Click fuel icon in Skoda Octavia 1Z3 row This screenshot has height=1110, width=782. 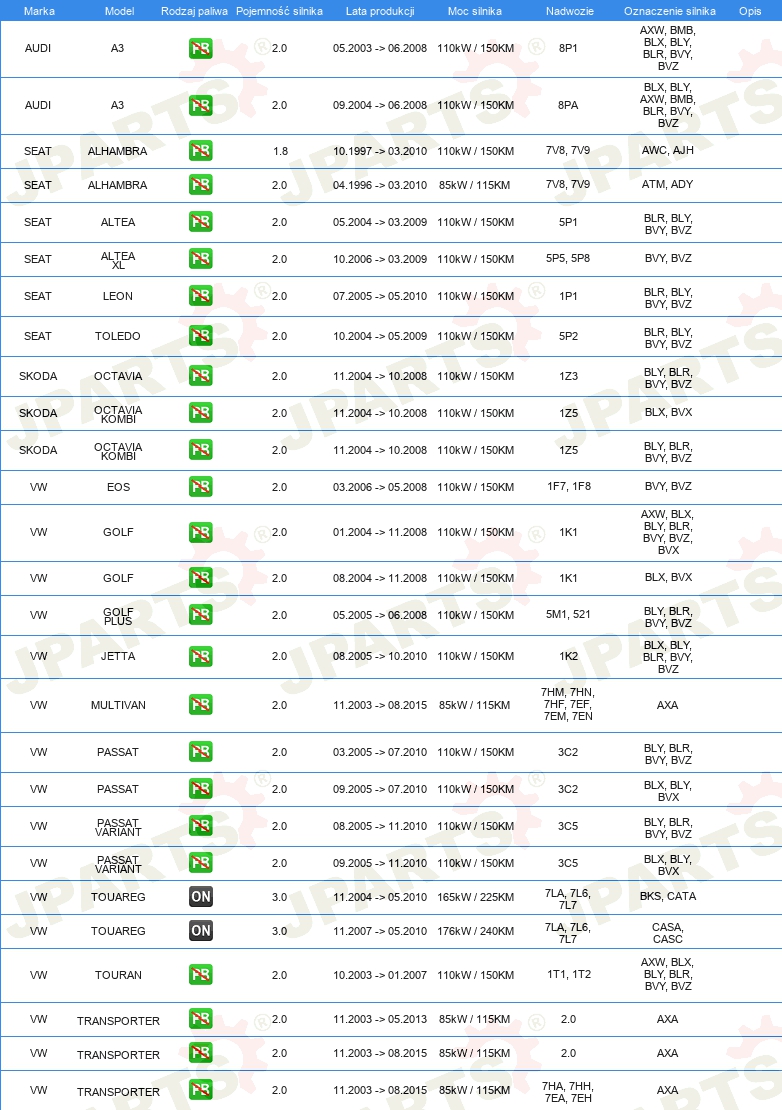(x=201, y=376)
